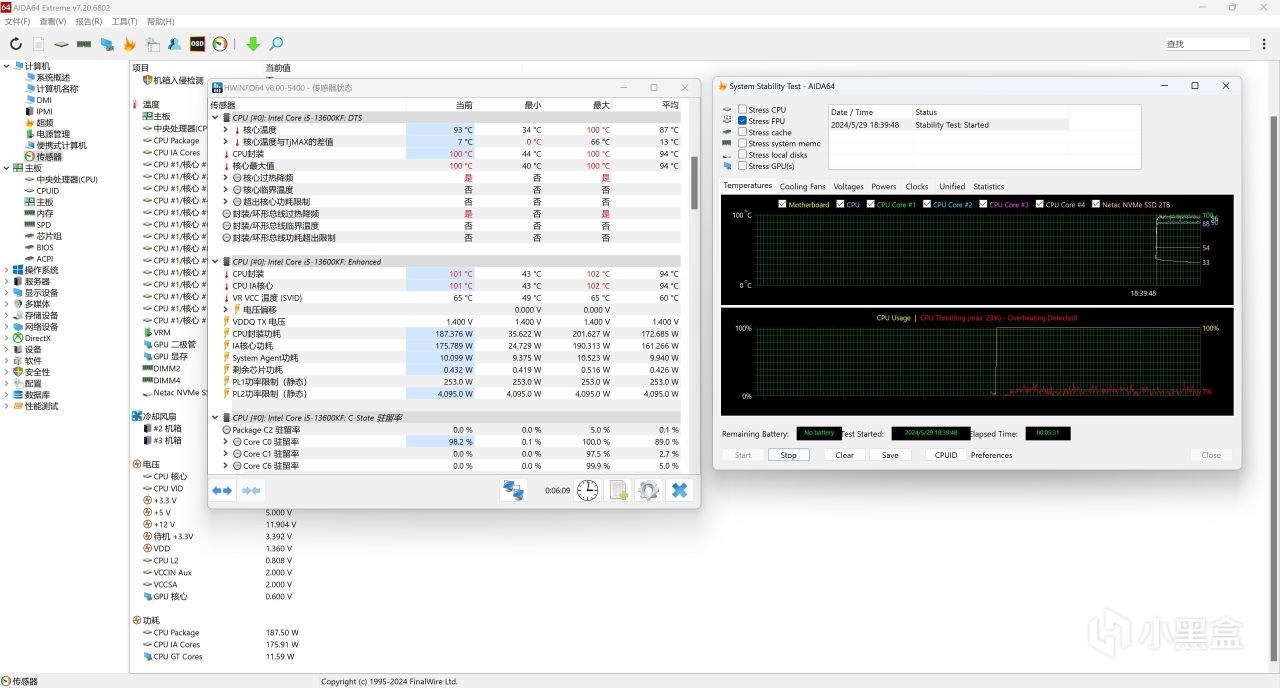The height and width of the screenshot is (688, 1280).
Task: Click the HWiNFO expand columns double-arrow icon
Action: click(222, 490)
